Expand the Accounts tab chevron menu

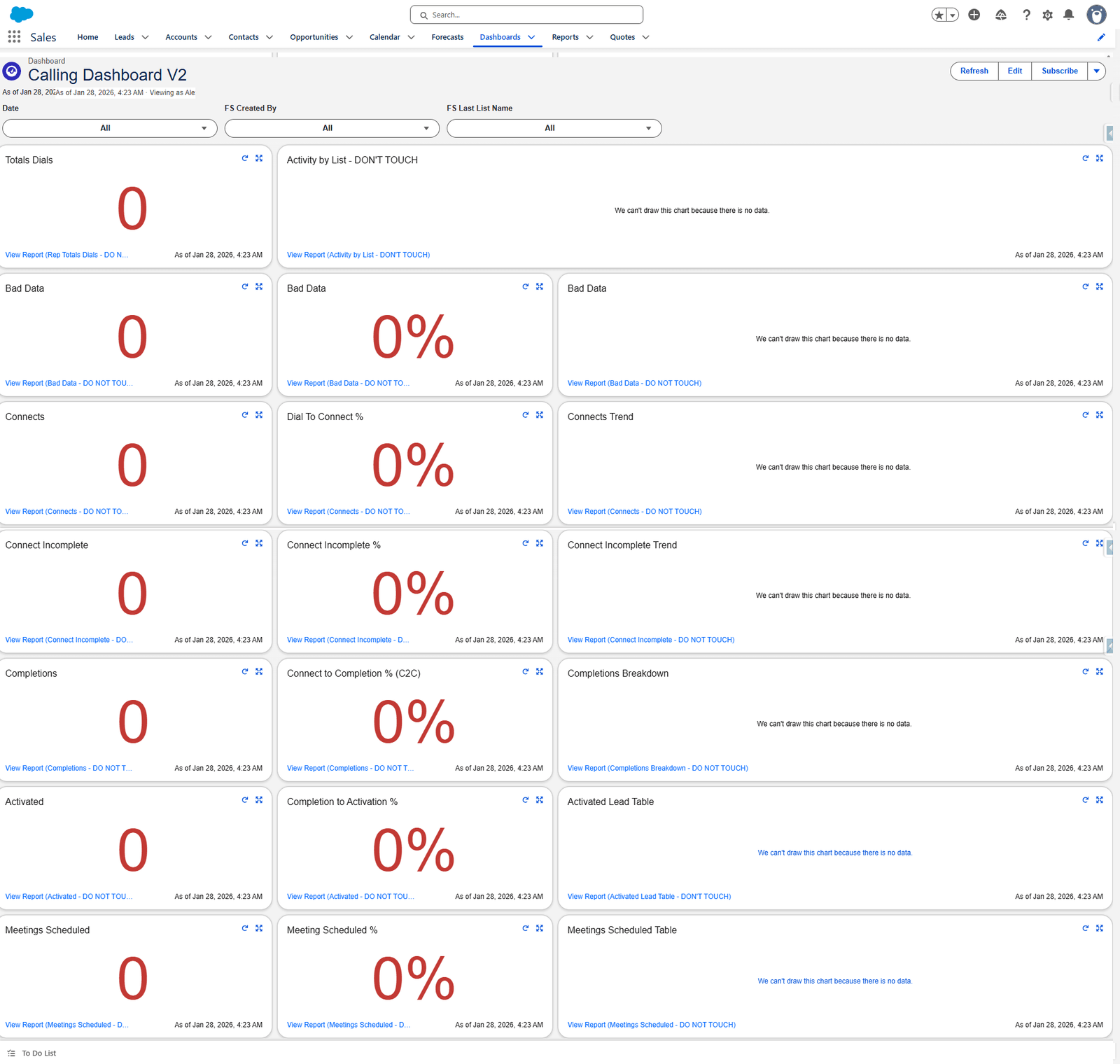click(x=208, y=37)
